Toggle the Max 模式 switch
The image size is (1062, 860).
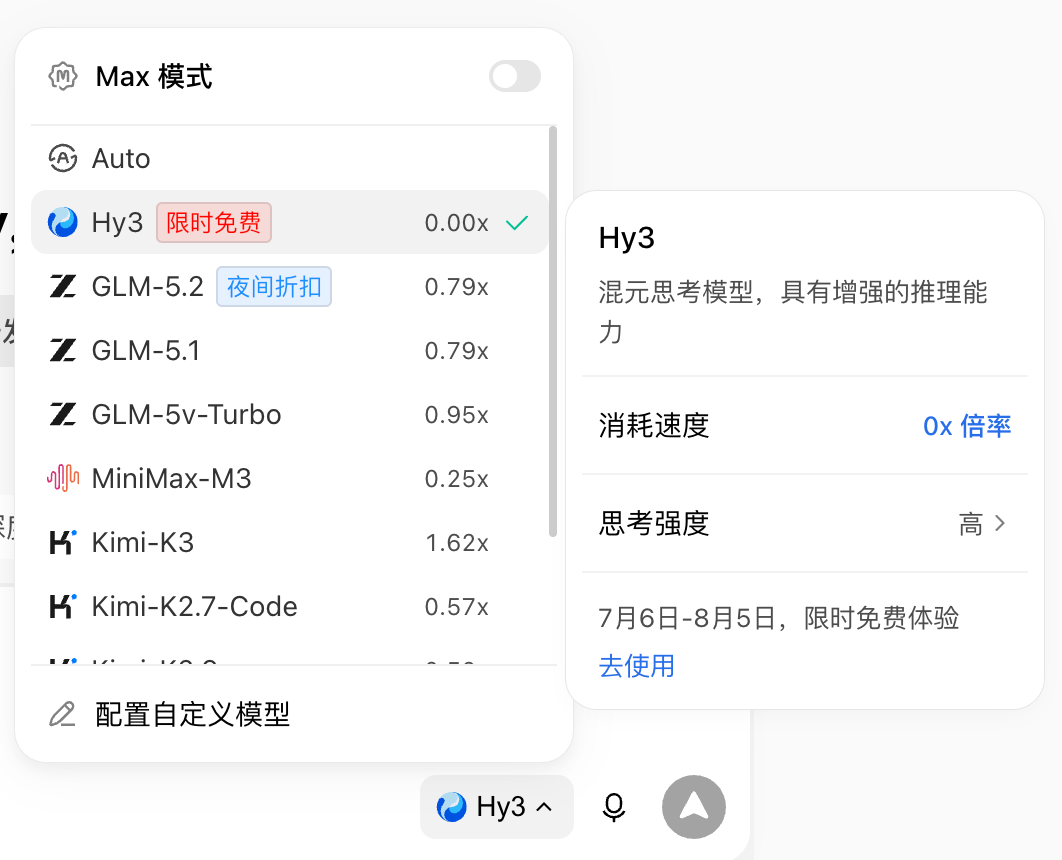click(515, 76)
